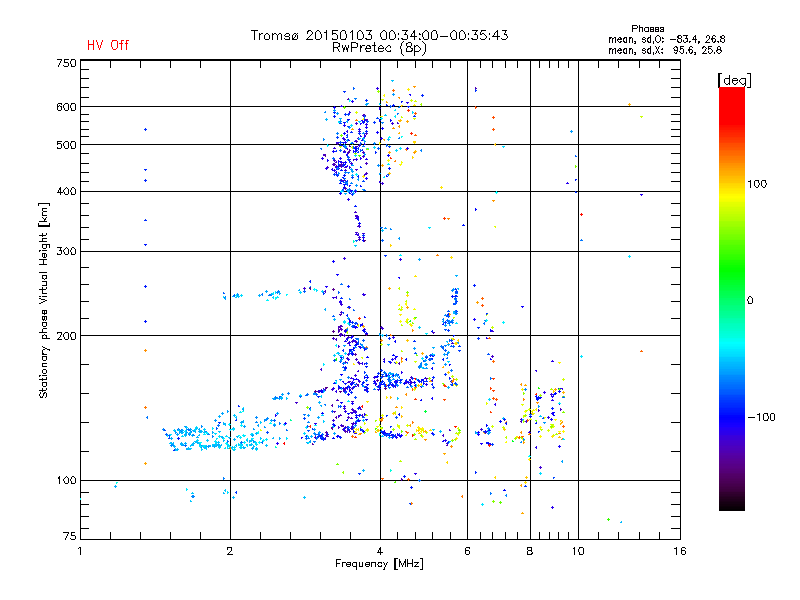Image resolution: width=800 pixels, height=600 pixels.
Task: Click colorbar tick label "100"
Action: 757,184
